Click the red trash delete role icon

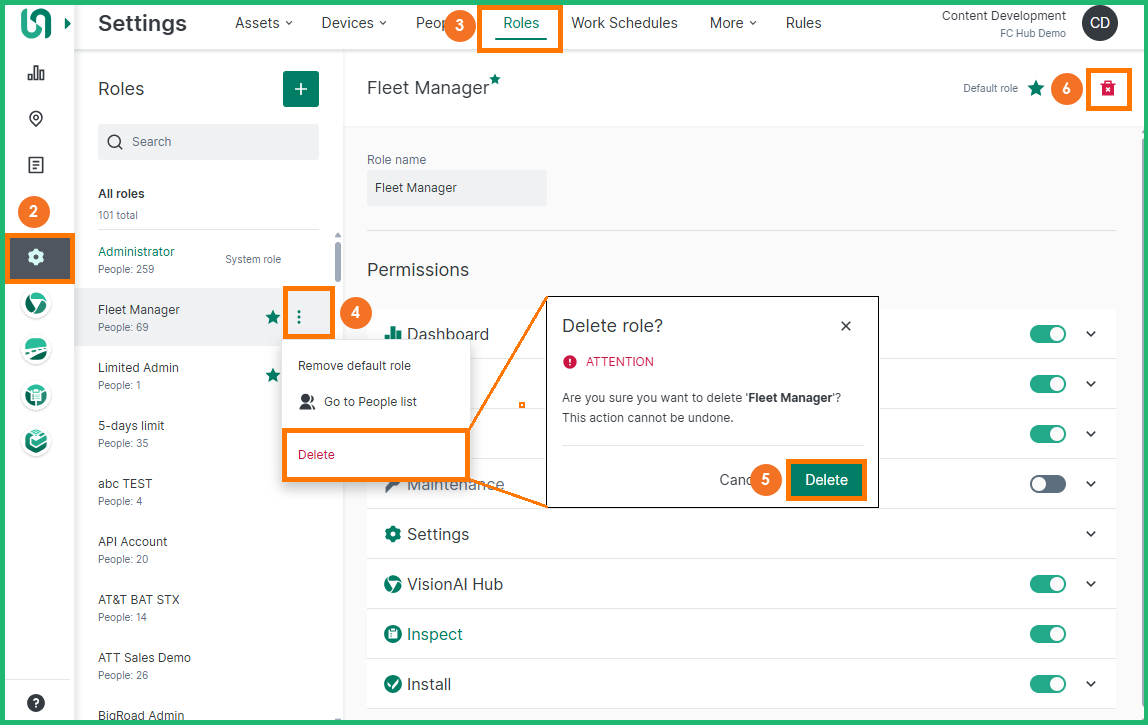(x=1108, y=88)
